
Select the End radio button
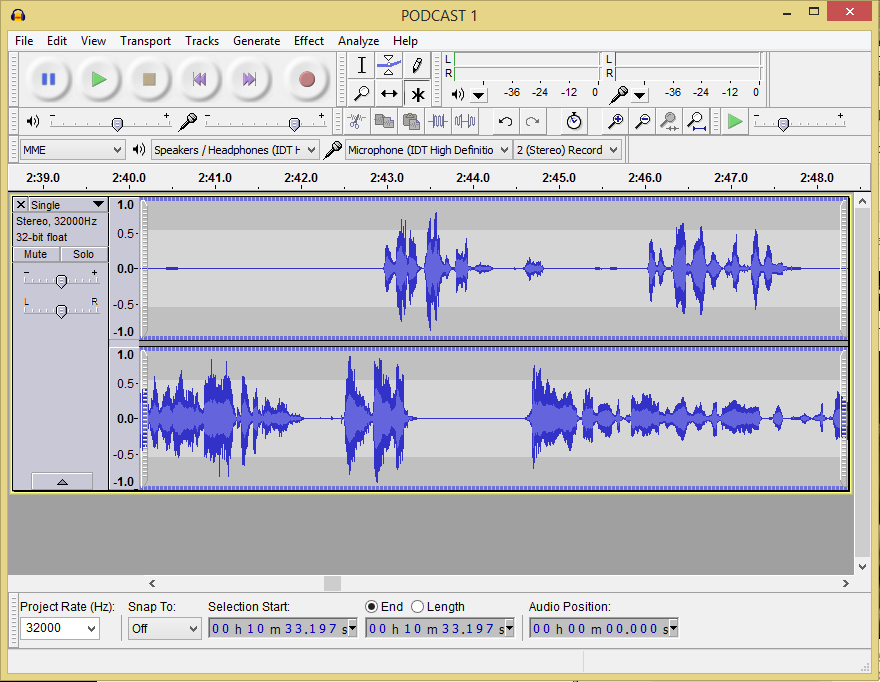[x=371, y=607]
